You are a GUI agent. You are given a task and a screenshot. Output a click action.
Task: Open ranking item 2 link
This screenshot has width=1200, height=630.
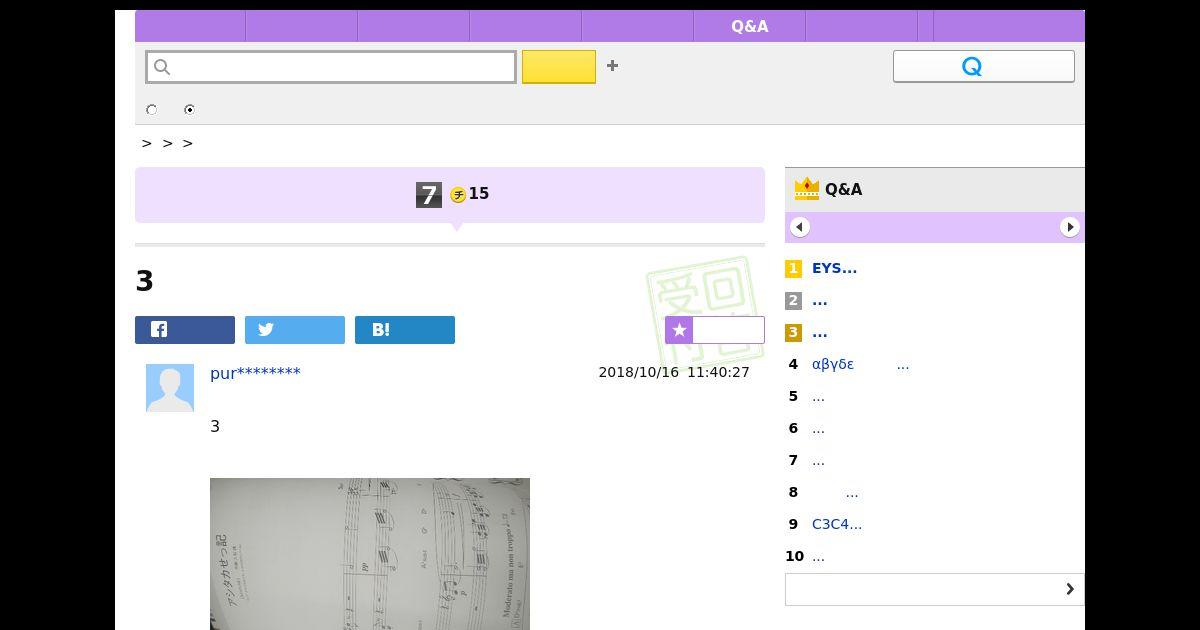pyautogui.click(x=820, y=300)
